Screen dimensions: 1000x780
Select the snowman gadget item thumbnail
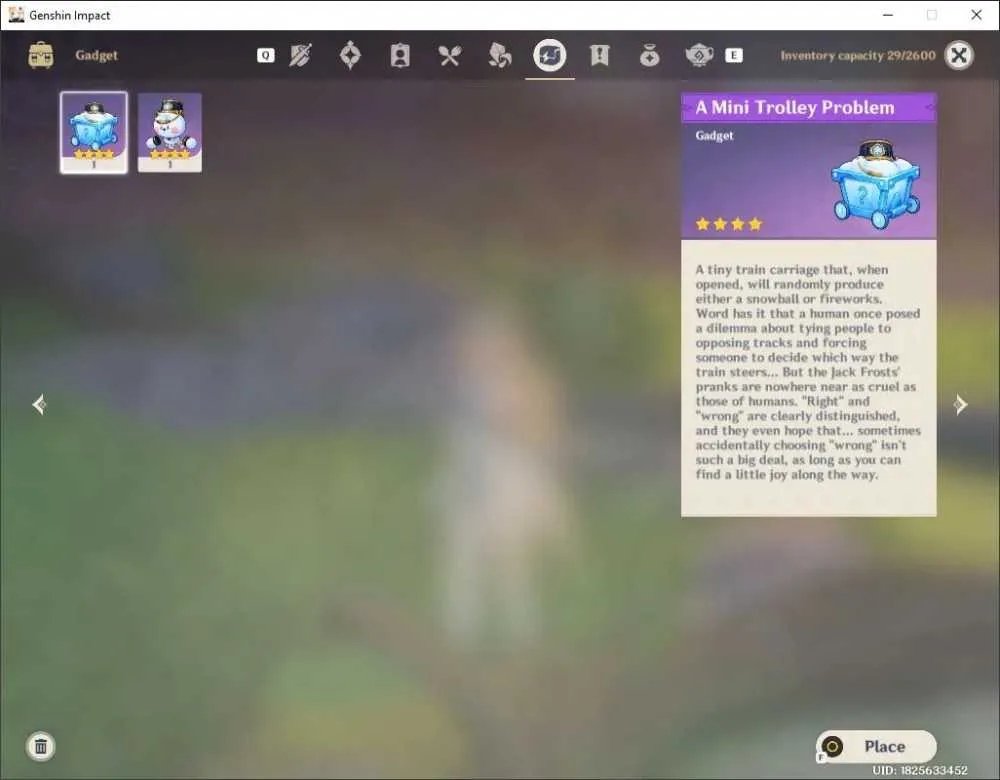(x=170, y=133)
